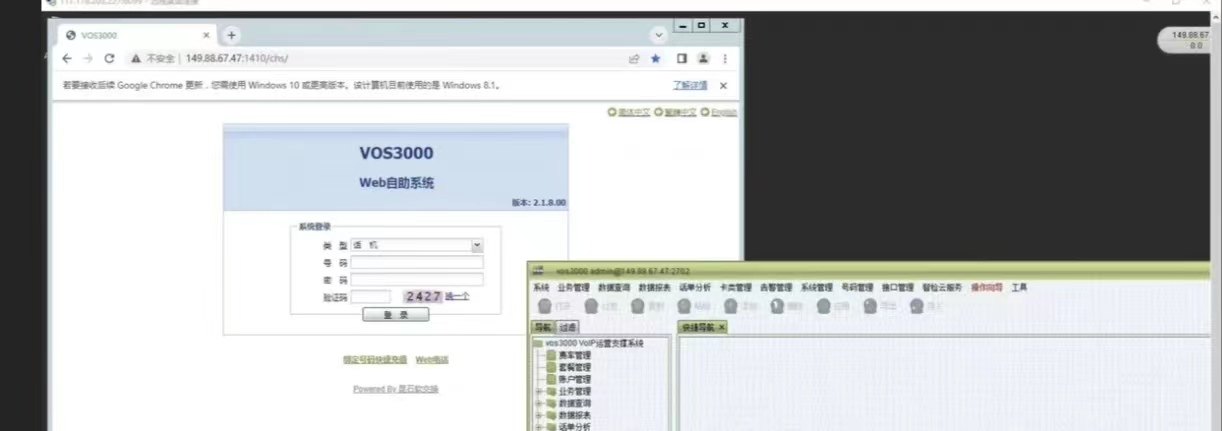The height and width of the screenshot is (431, 1222).
Task: Go back using the Chrome back arrow
Action: 66,58
